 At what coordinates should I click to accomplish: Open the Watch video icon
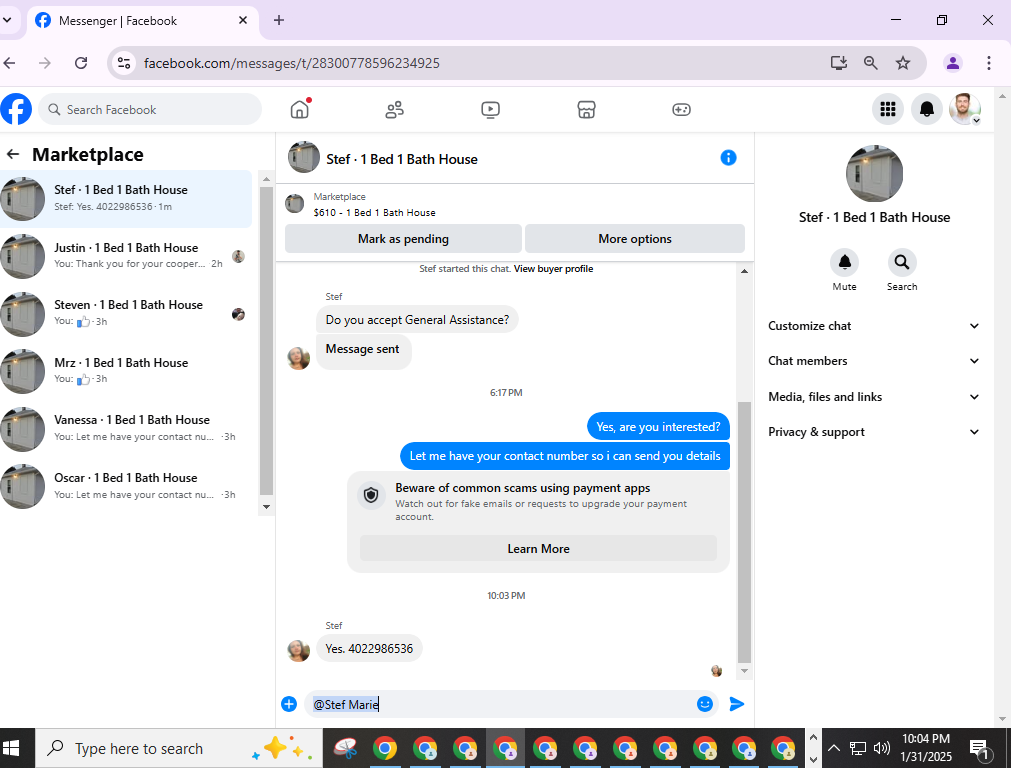pyautogui.click(x=490, y=110)
